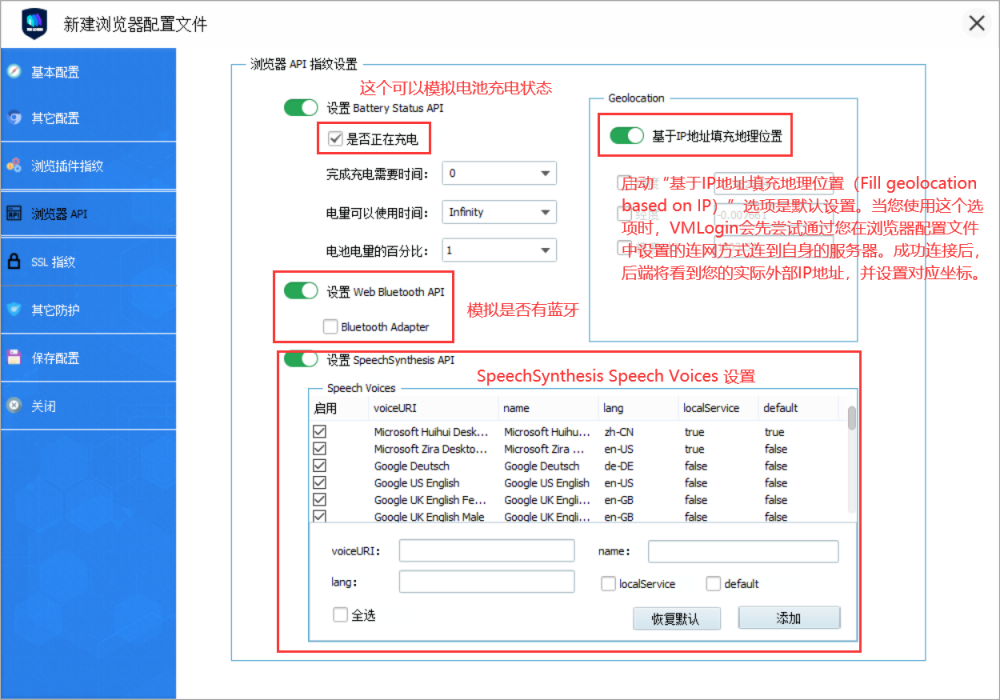Viewport: 1000px width, 700px height.
Task: Toggle the 基于IP地址填充地理位置 switch
Action: point(627,136)
